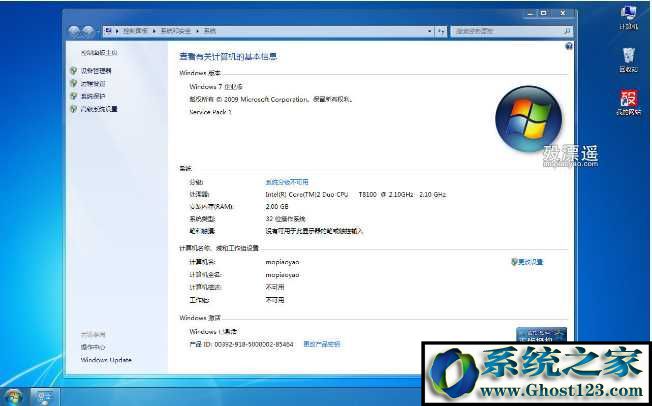652x406 pixels.
Task: Select the 回收站 recycle bin desktop icon
Action: click(x=628, y=60)
